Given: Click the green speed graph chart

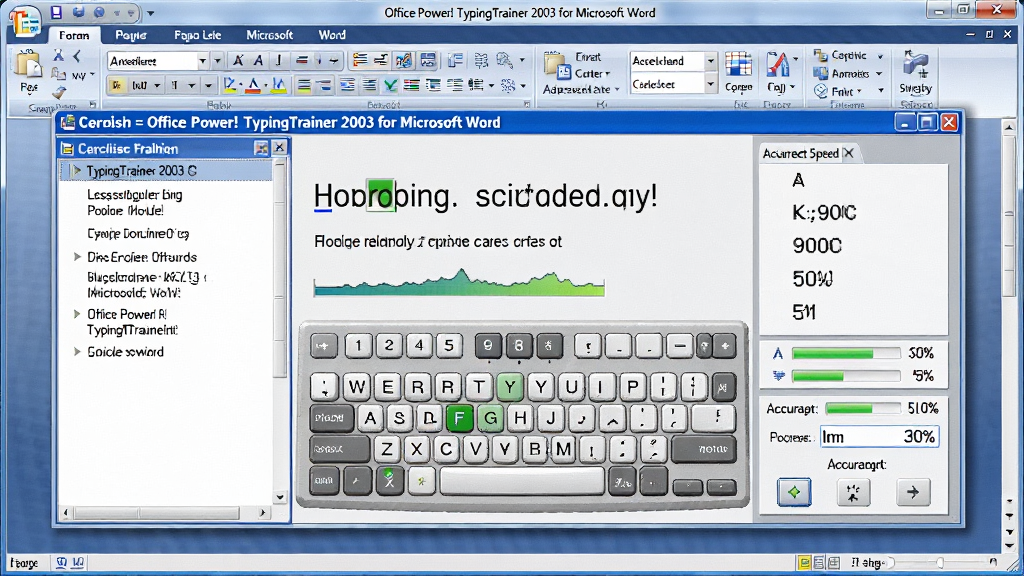Looking at the screenshot, I should coord(459,282).
